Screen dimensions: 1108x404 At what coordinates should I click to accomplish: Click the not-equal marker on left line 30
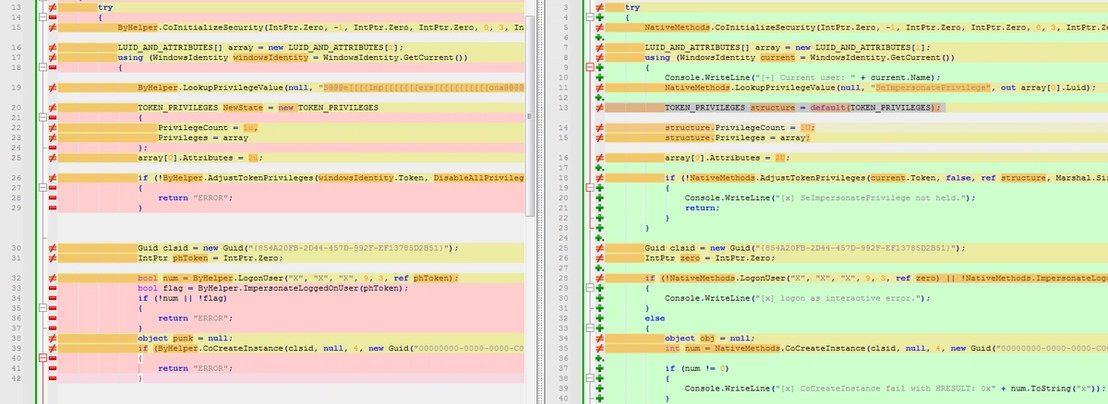52,248
